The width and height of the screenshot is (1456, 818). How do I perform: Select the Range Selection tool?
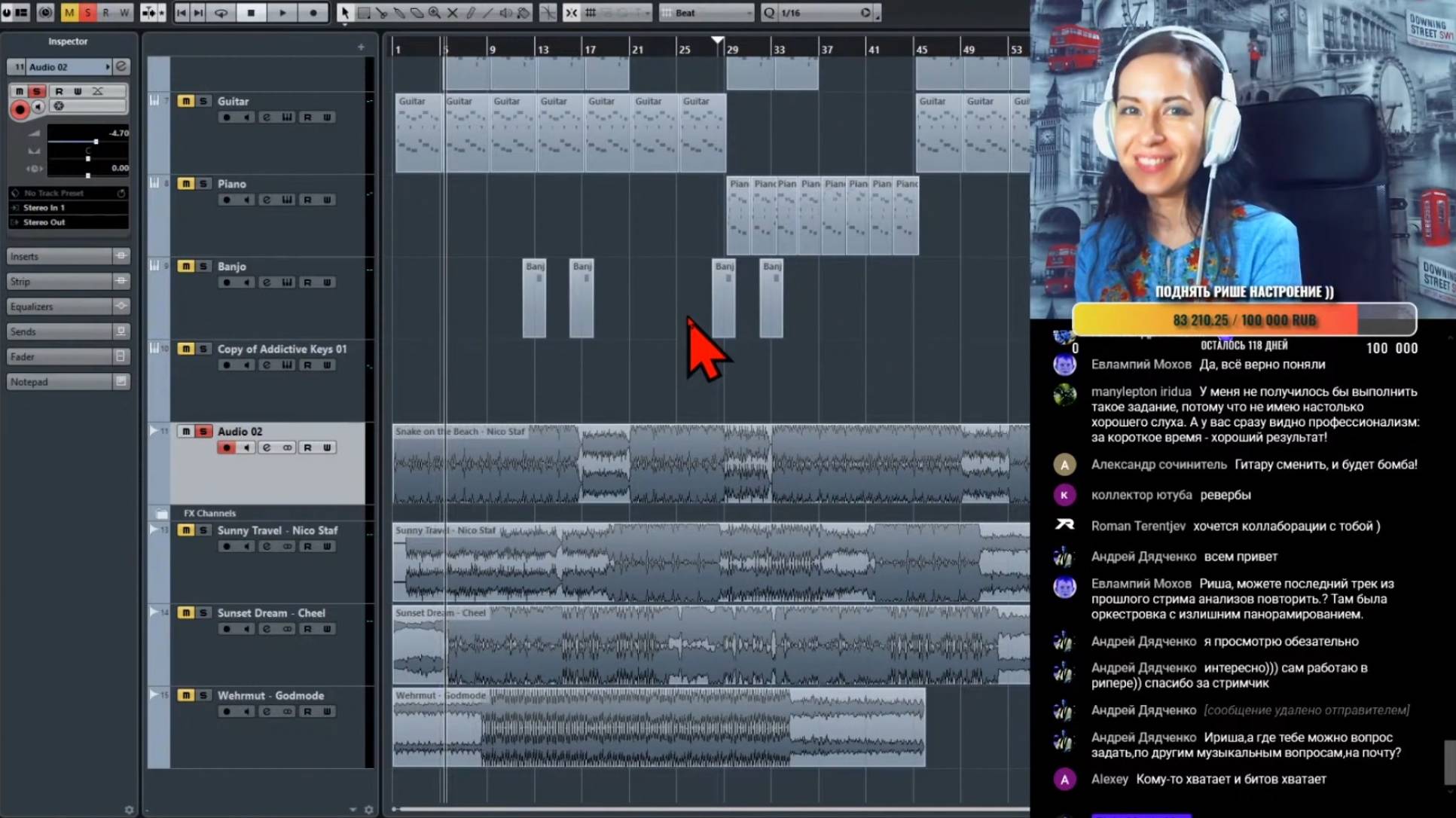(364, 13)
